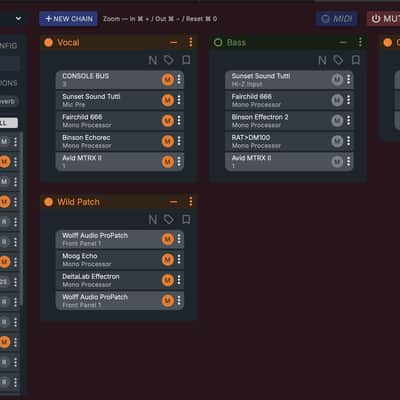Open Bass chain three-dot menu
The image size is (400, 400).
point(360,42)
